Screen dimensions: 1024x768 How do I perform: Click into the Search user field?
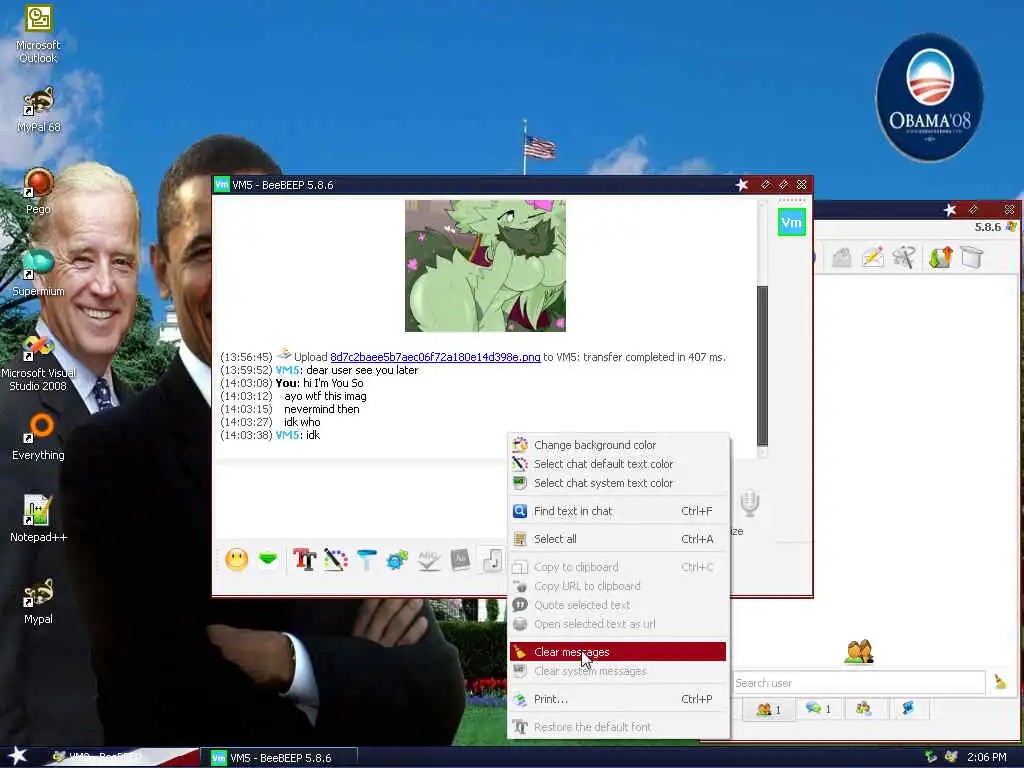click(x=858, y=682)
